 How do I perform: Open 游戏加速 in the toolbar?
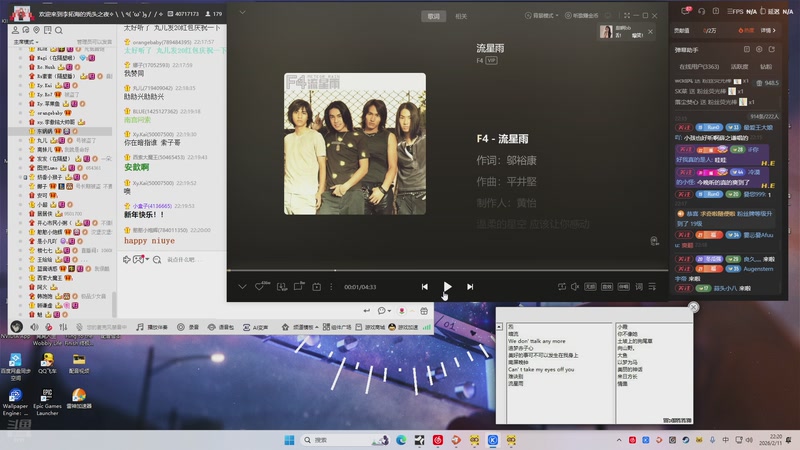[x=403, y=327]
